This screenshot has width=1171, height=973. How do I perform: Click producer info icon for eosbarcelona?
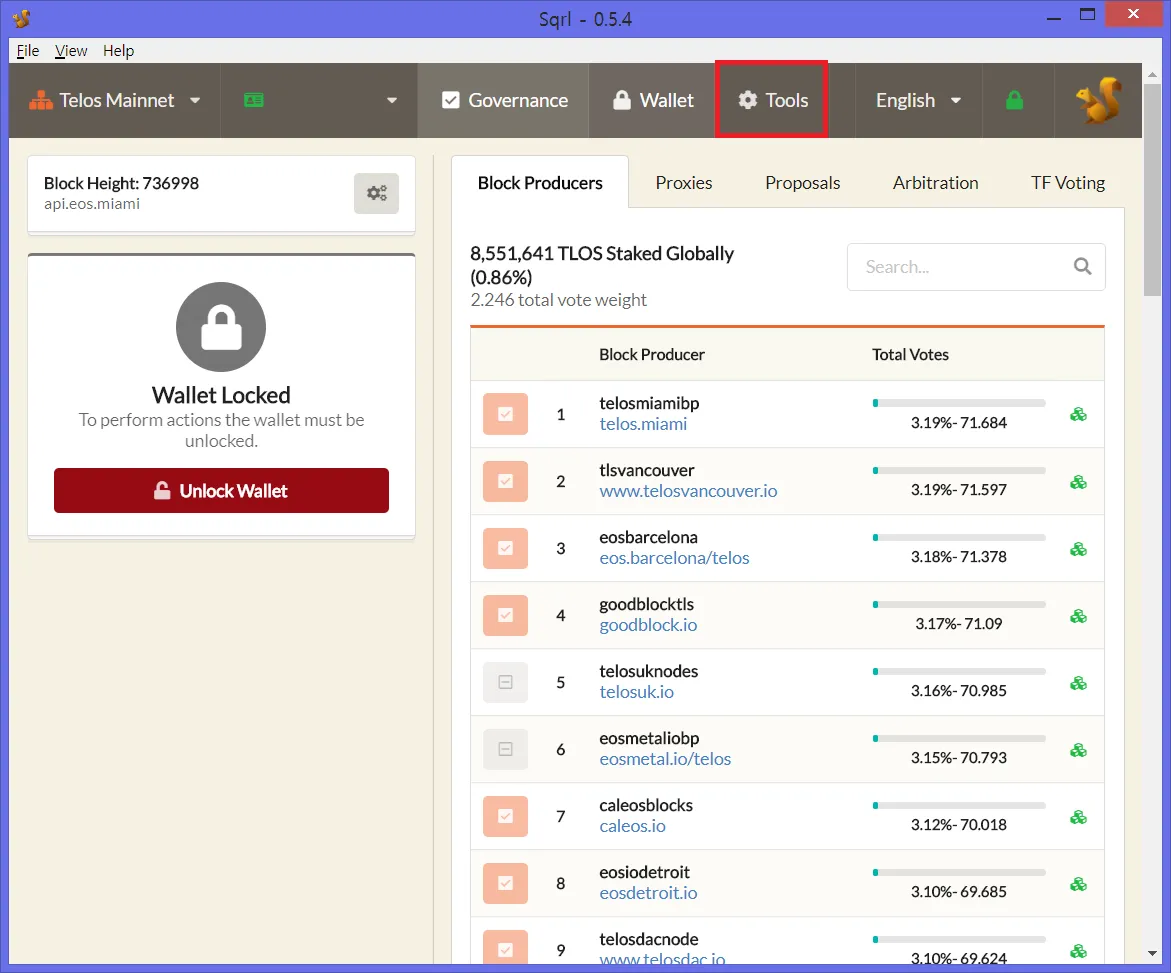click(1078, 549)
